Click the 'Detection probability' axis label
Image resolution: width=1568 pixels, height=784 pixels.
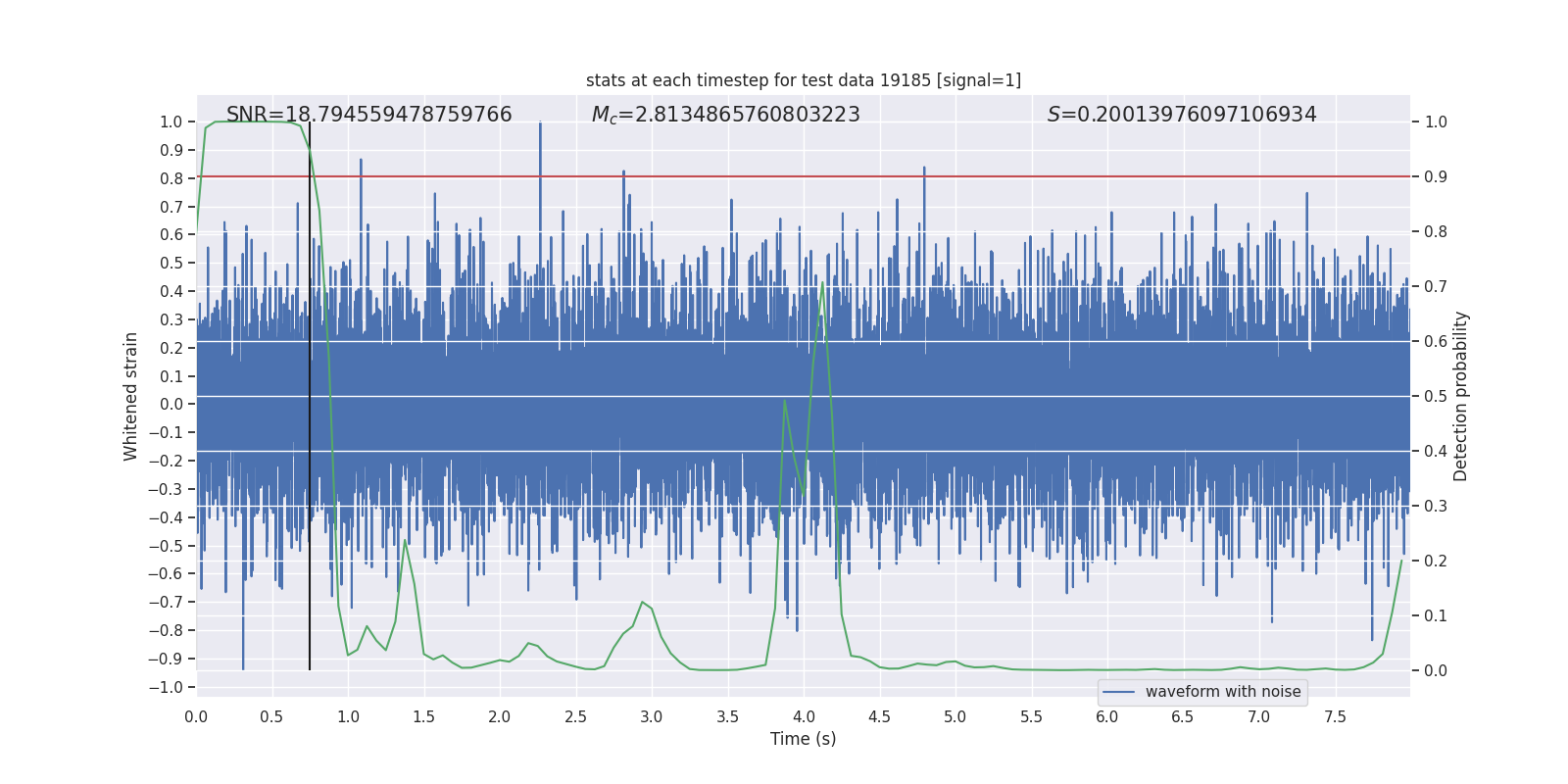coord(1461,396)
